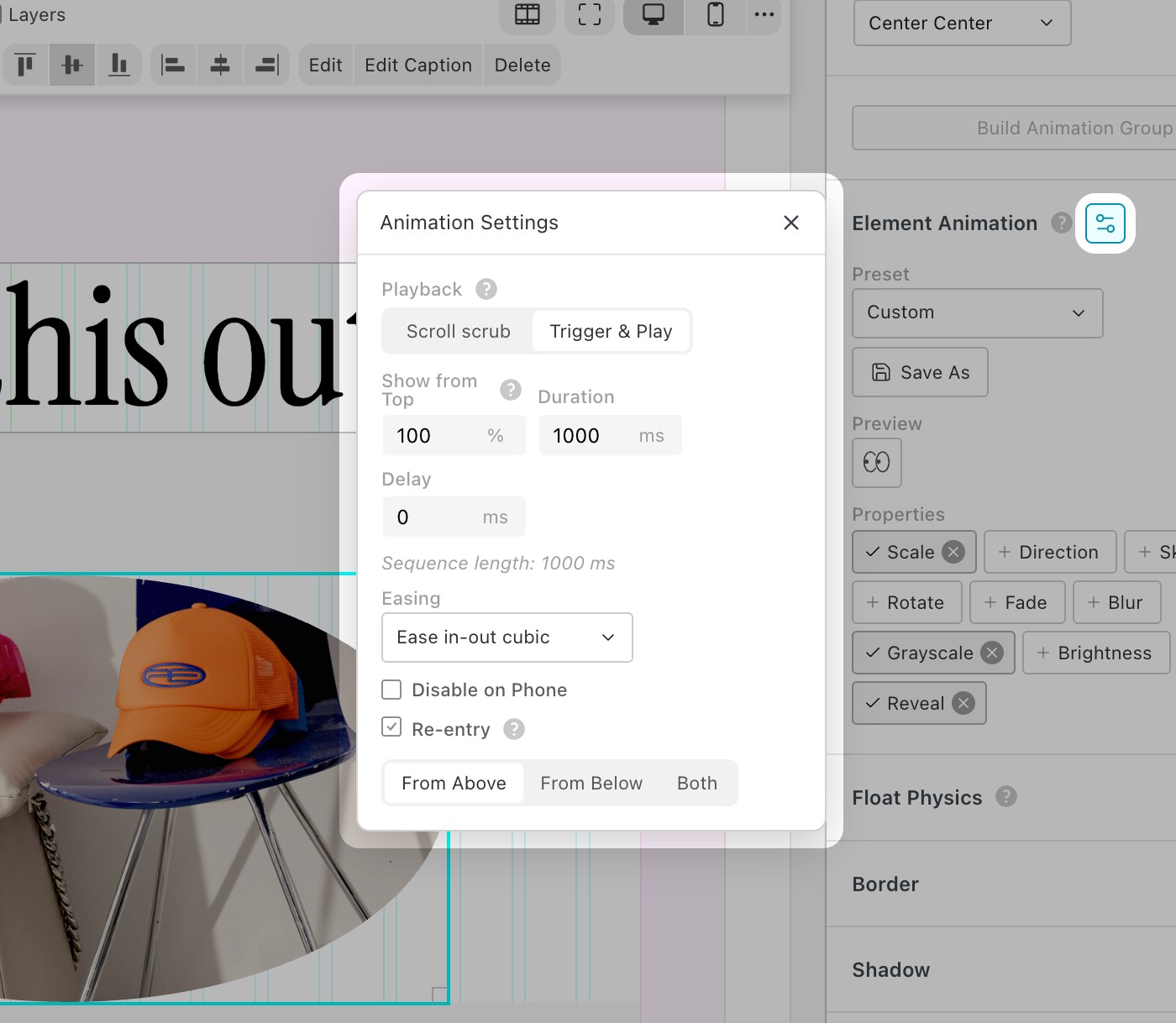The width and height of the screenshot is (1176, 1023).
Task: Choose From Below re-entry option
Action: coord(591,783)
